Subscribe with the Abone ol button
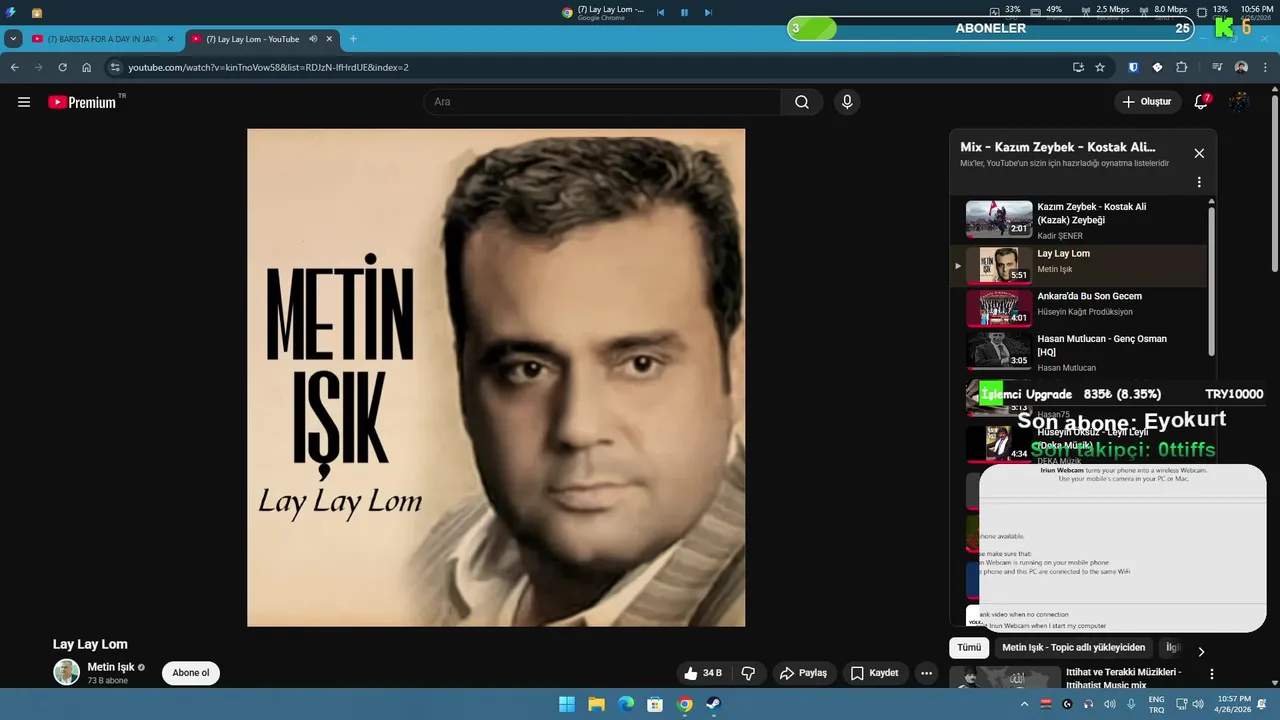This screenshot has width=1280, height=720. click(191, 673)
